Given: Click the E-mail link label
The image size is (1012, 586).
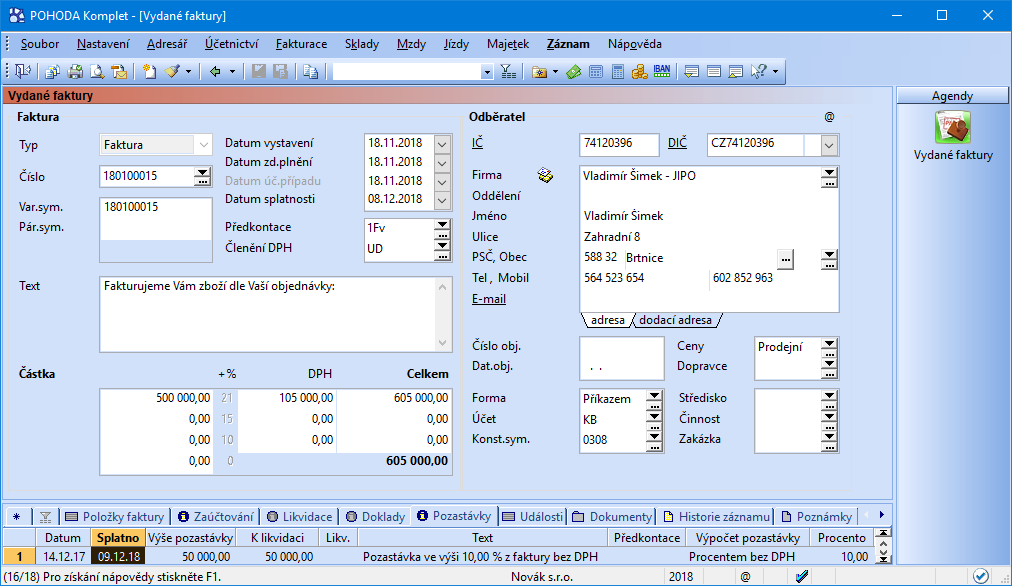Looking at the screenshot, I should coord(489,299).
